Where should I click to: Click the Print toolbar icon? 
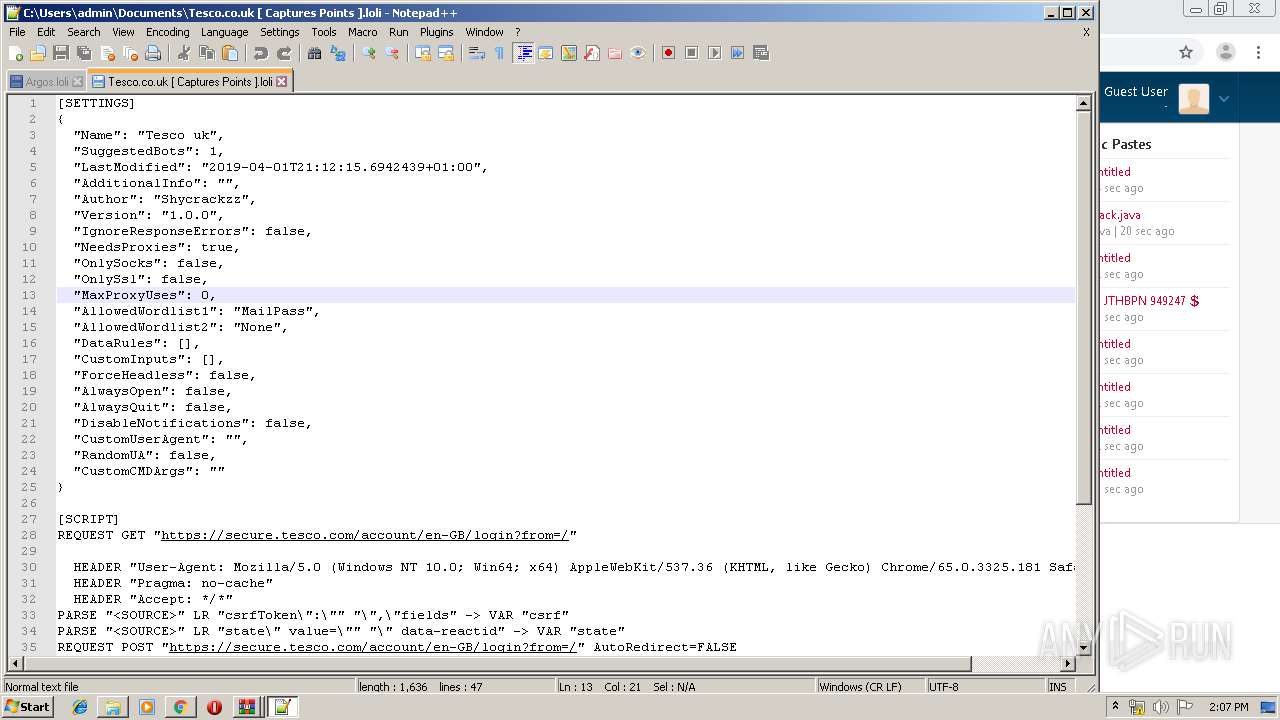pyautogui.click(x=153, y=53)
